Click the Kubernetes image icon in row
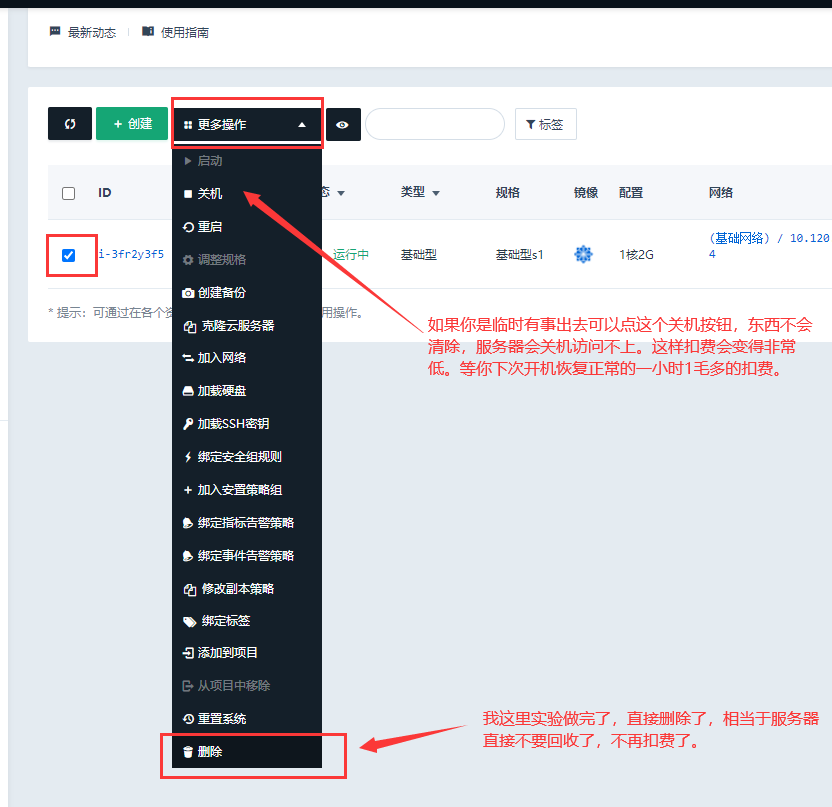 [584, 254]
